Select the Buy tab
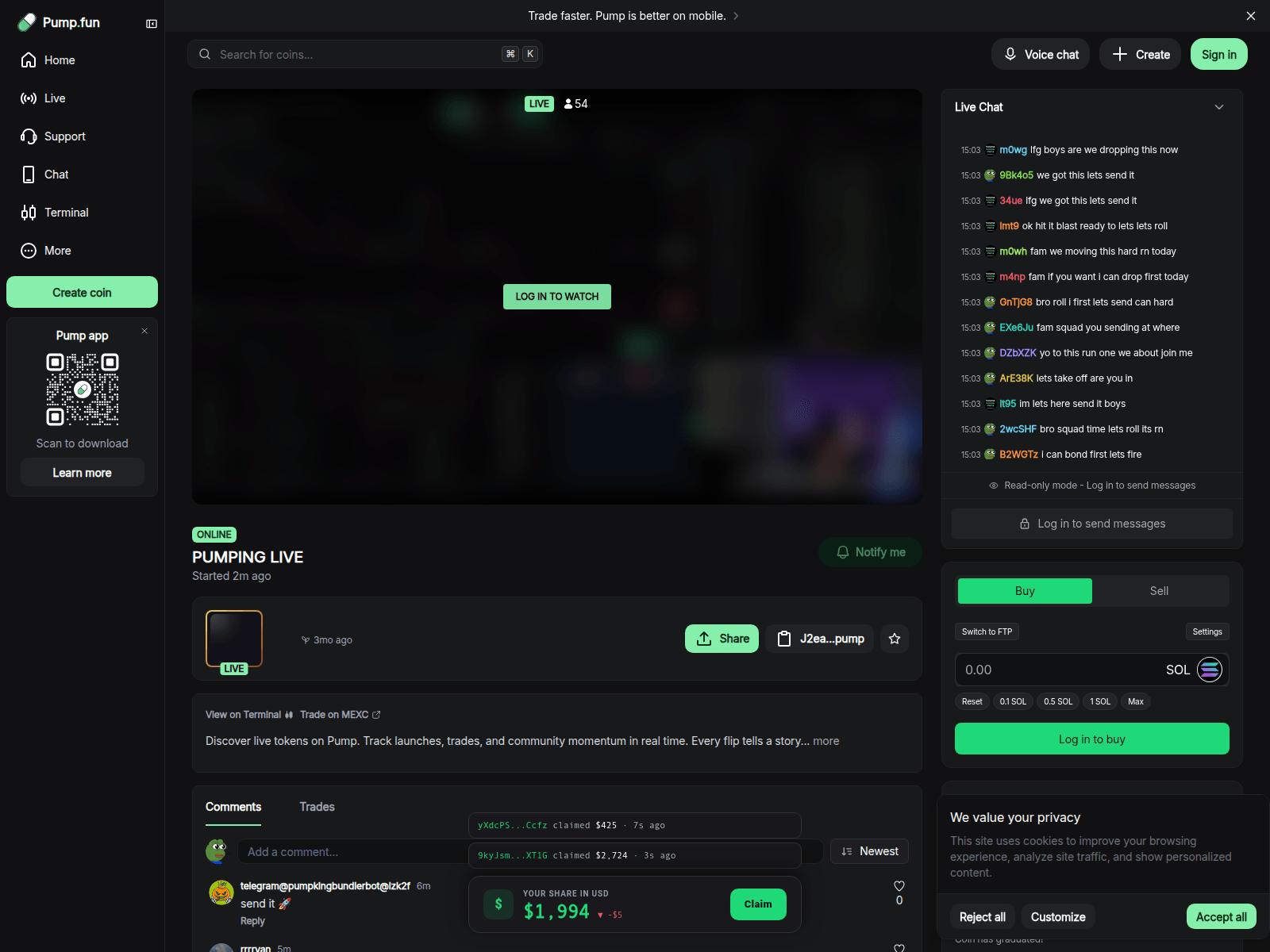Image resolution: width=1270 pixels, height=952 pixels. click(x=1025, y=591)
